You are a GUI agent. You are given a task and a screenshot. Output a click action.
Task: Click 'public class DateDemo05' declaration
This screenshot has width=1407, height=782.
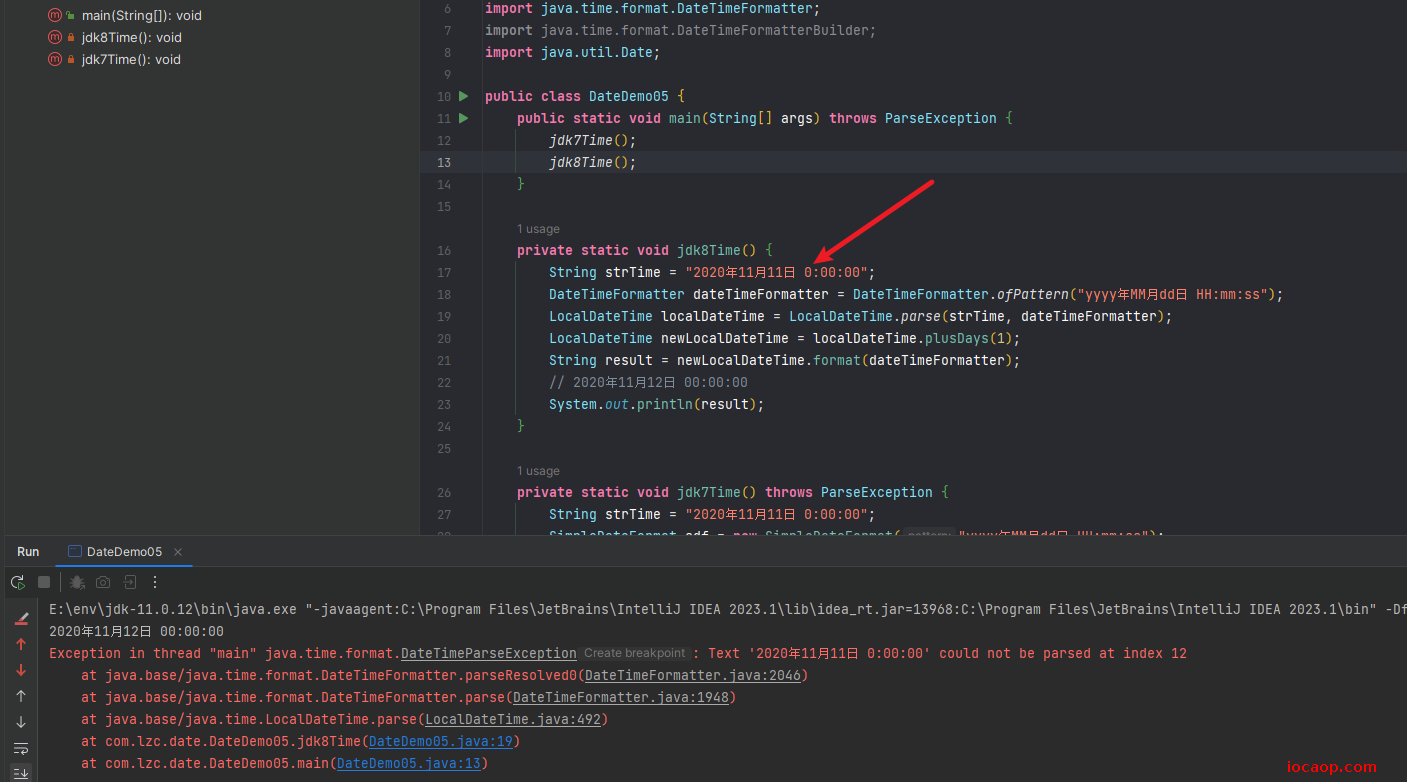(x=576, y=96)
